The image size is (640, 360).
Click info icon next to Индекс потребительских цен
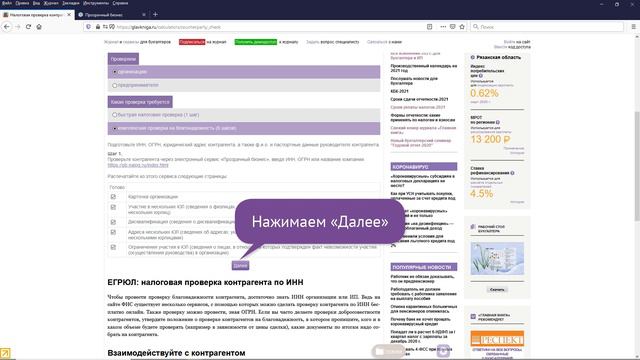480,76
